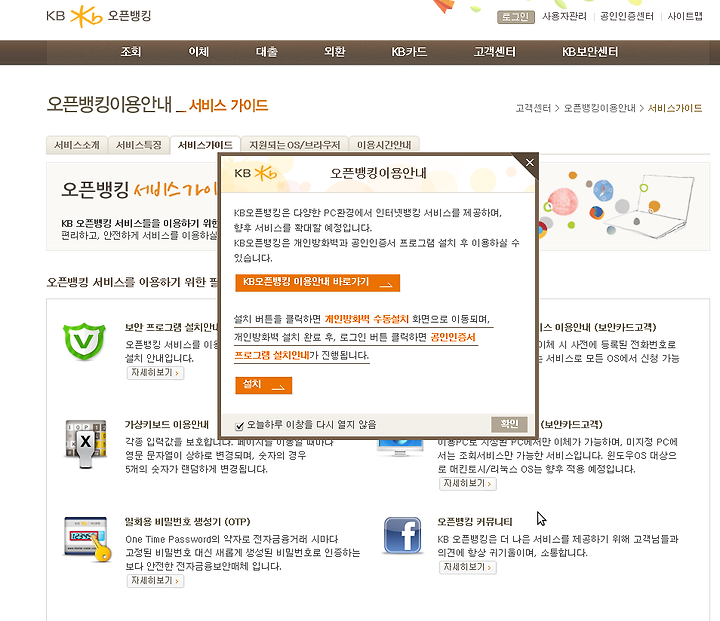Image resolution: width=720 pixels, height=621 pixels.
Task: Open the KB카드 menu
Action: pyautogui.click(x=409, y=52)
